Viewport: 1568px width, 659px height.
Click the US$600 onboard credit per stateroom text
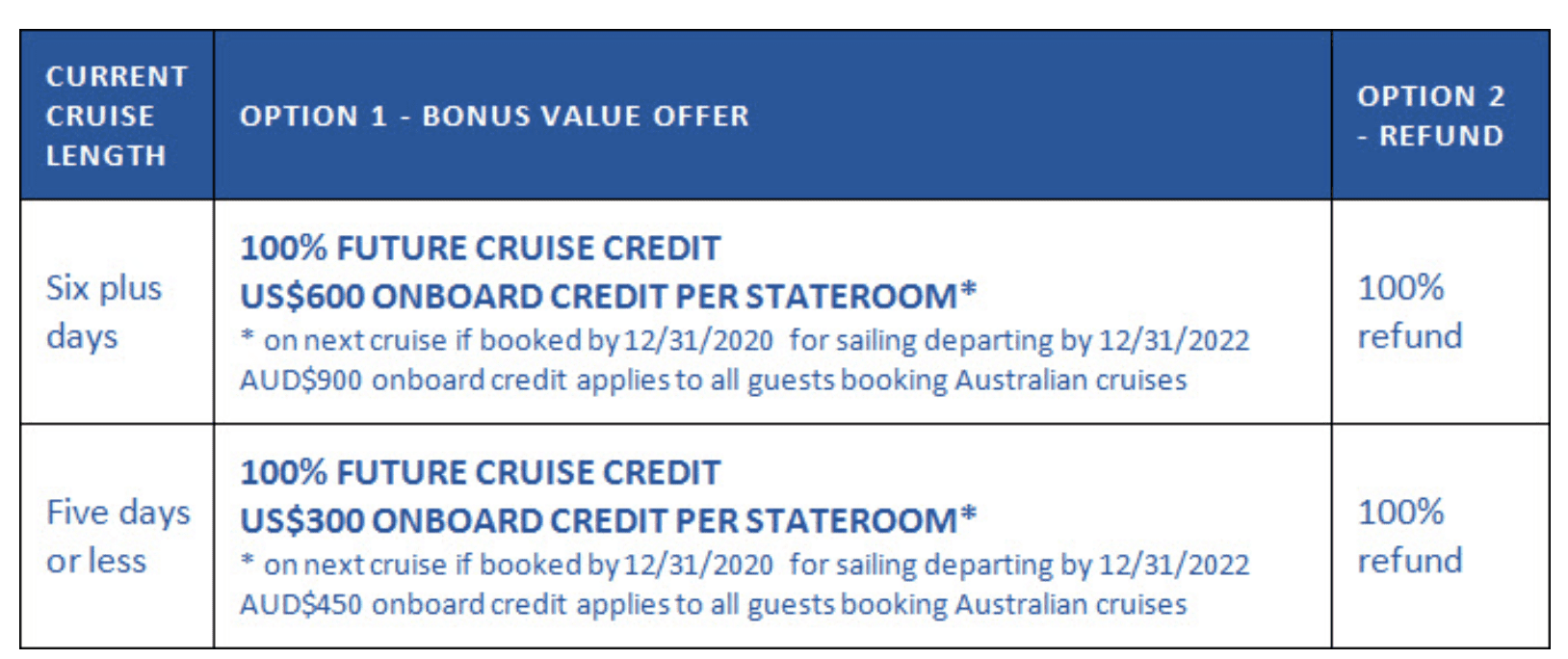click(608, 296)
